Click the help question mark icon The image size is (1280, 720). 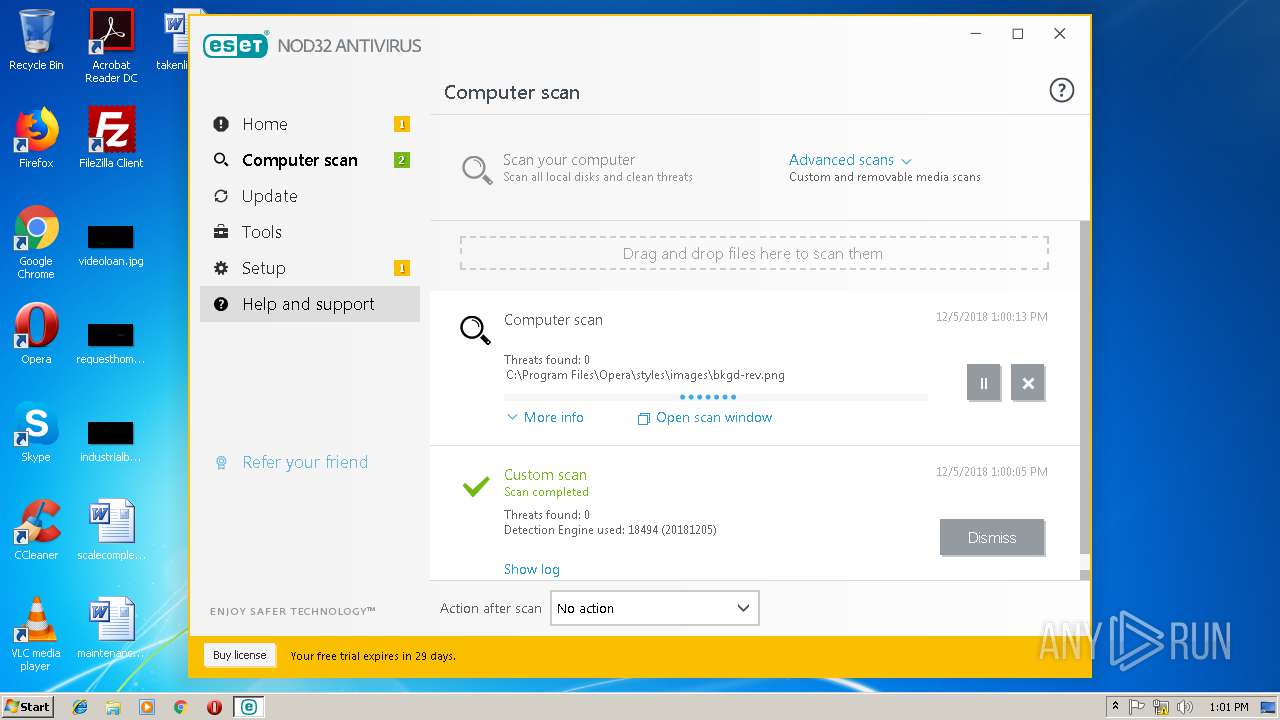[1061, 91]
